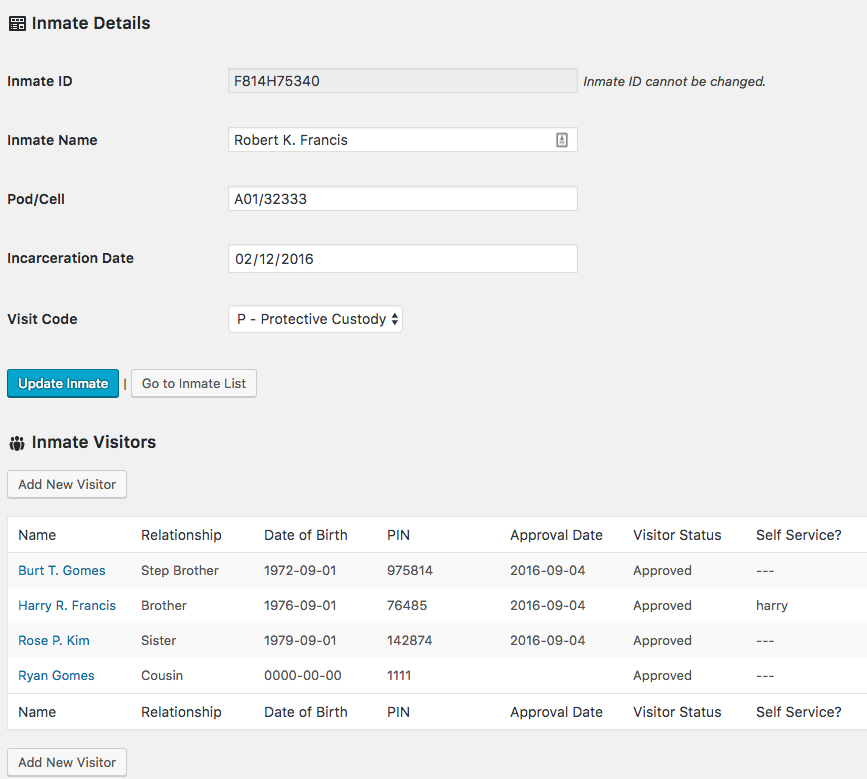Focus the Inmate Name input field
Screen dimensions: 867x779
pyautogui.click(x=403, y=140)
